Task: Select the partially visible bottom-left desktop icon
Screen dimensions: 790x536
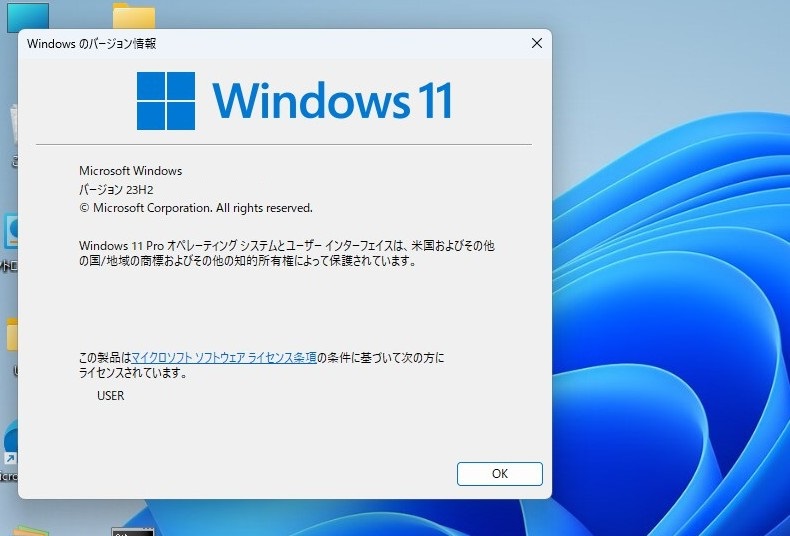Action: 30,529
